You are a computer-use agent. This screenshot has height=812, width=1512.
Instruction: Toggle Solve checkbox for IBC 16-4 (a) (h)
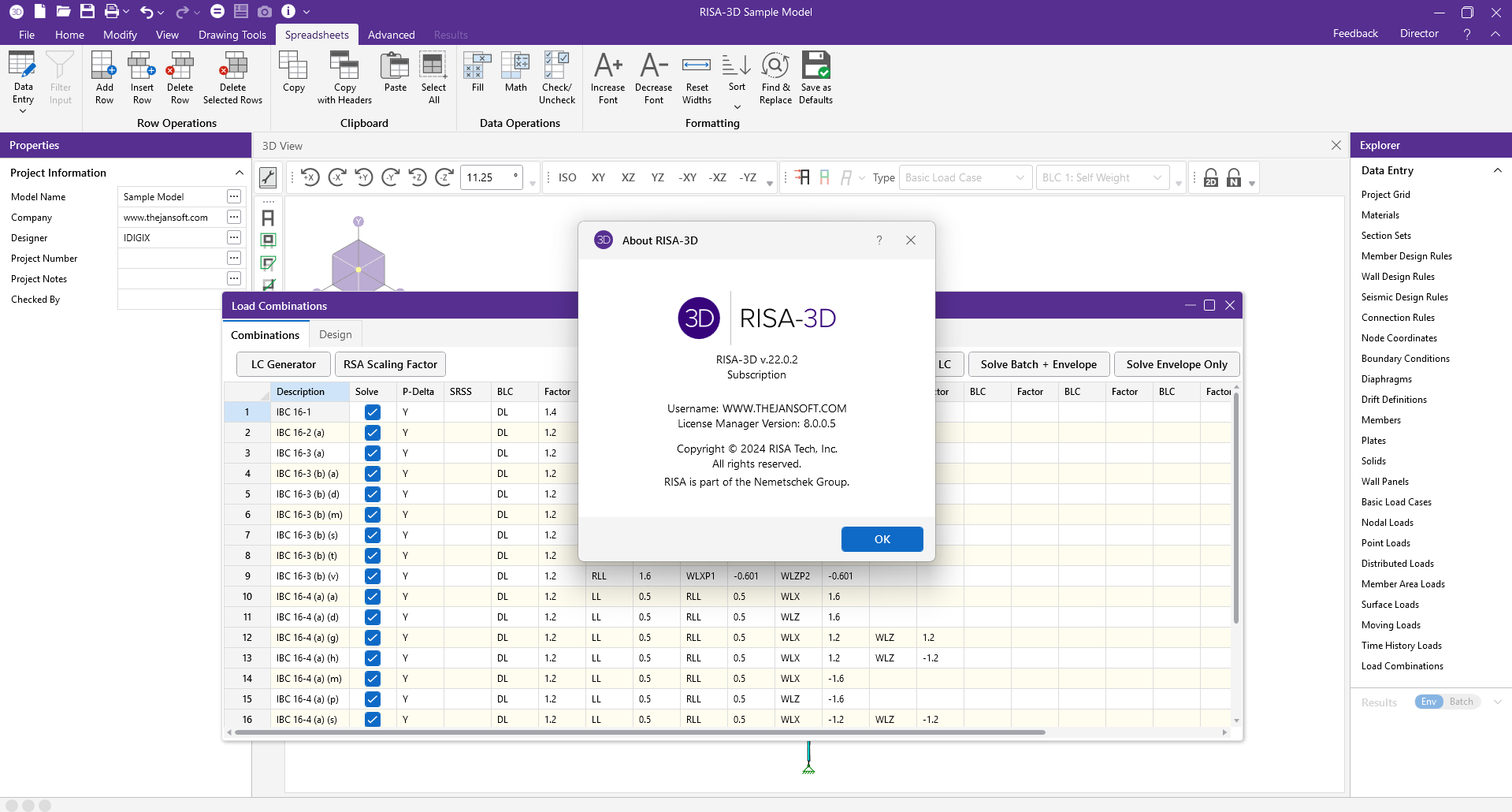pos(373,658)
